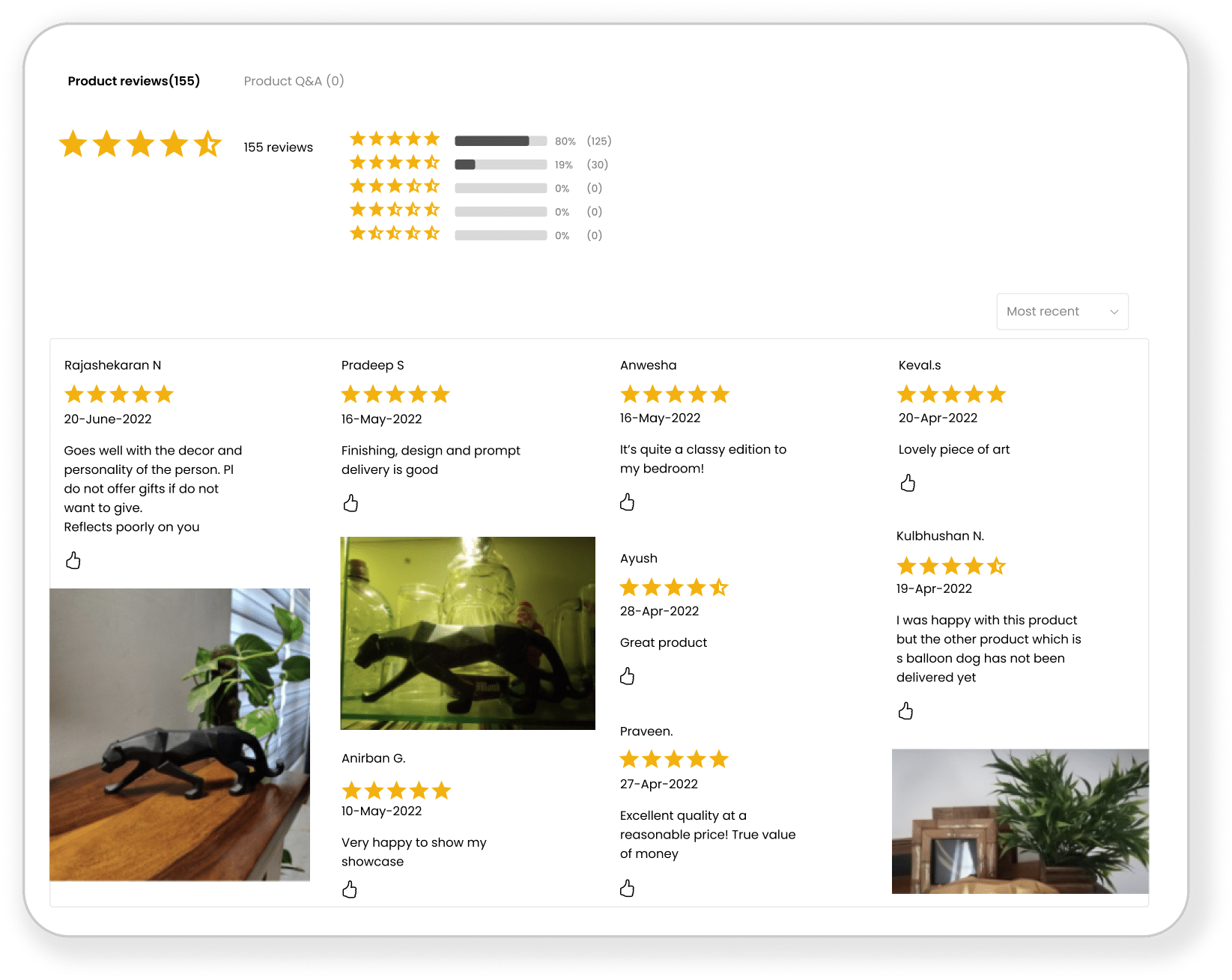Viewport: 1232px width, 980px height.
Task: Open the Most recent sort dropdown
Action: pos(1062,311)
